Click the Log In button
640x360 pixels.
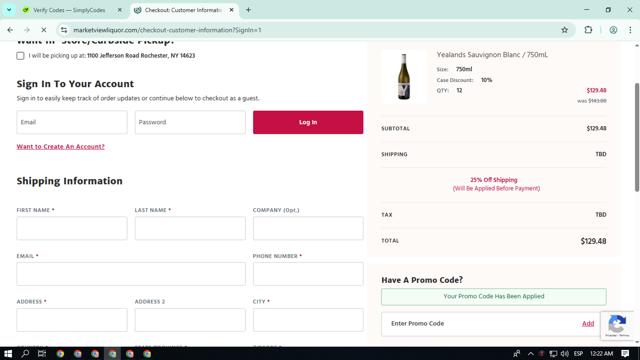click(x=308, y=122)
